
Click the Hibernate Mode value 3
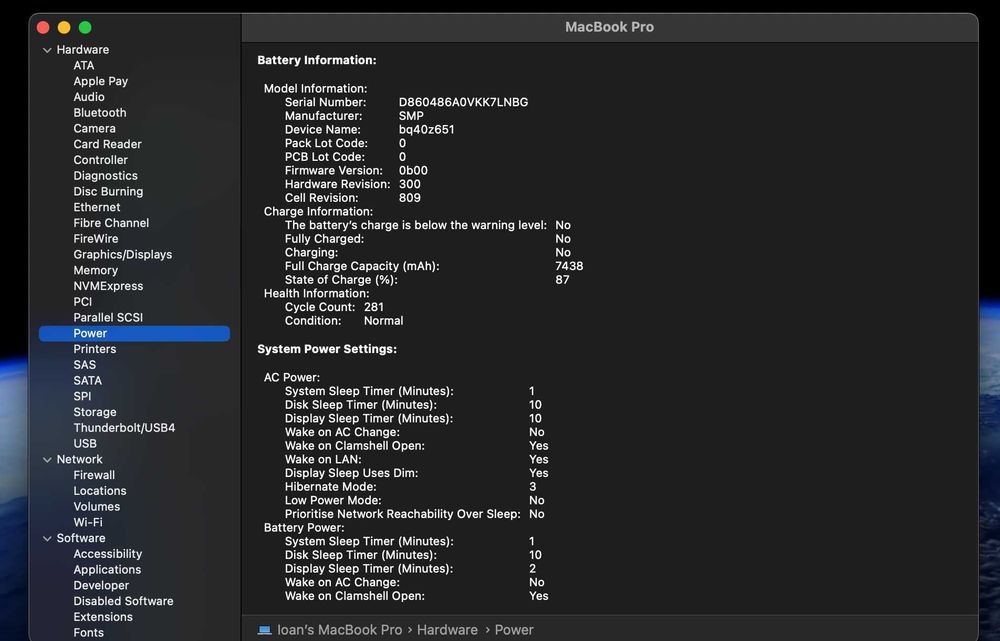point(533,487)
